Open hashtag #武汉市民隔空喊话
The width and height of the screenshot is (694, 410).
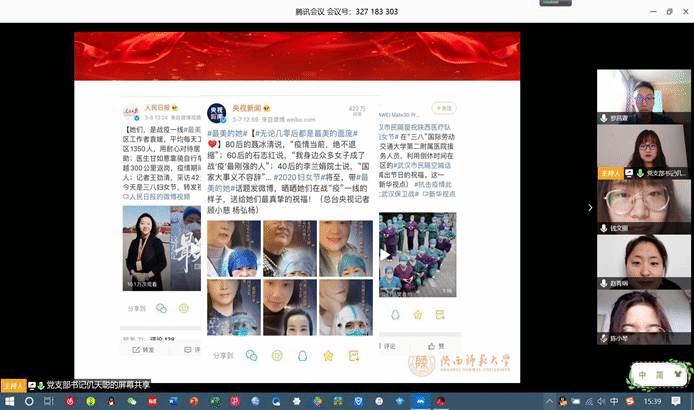[422, 165]
